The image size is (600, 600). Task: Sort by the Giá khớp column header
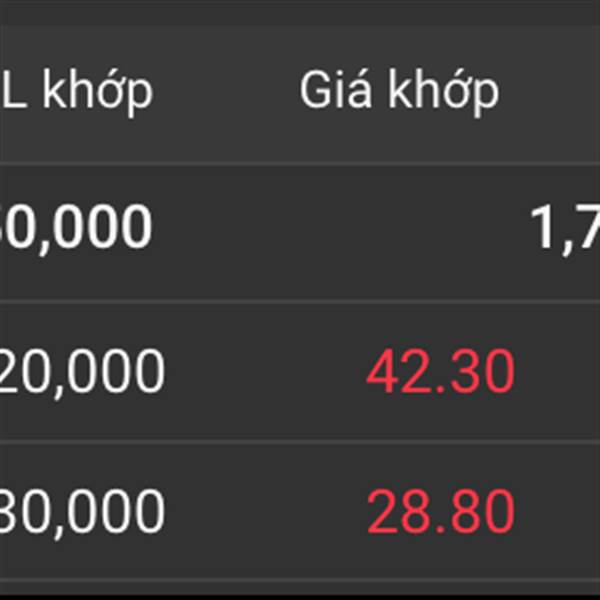[399, 92]
